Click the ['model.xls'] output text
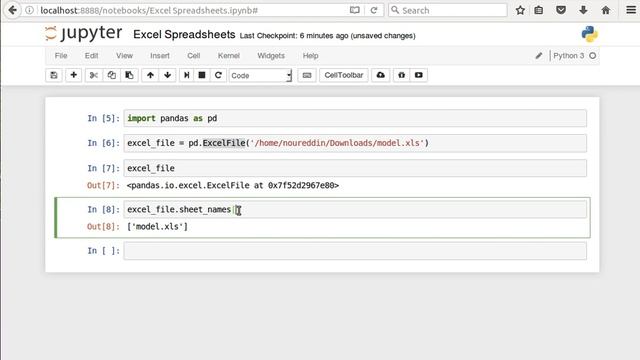Image resolution: width=640 pixels, height=360 pixels. point(157,227)
